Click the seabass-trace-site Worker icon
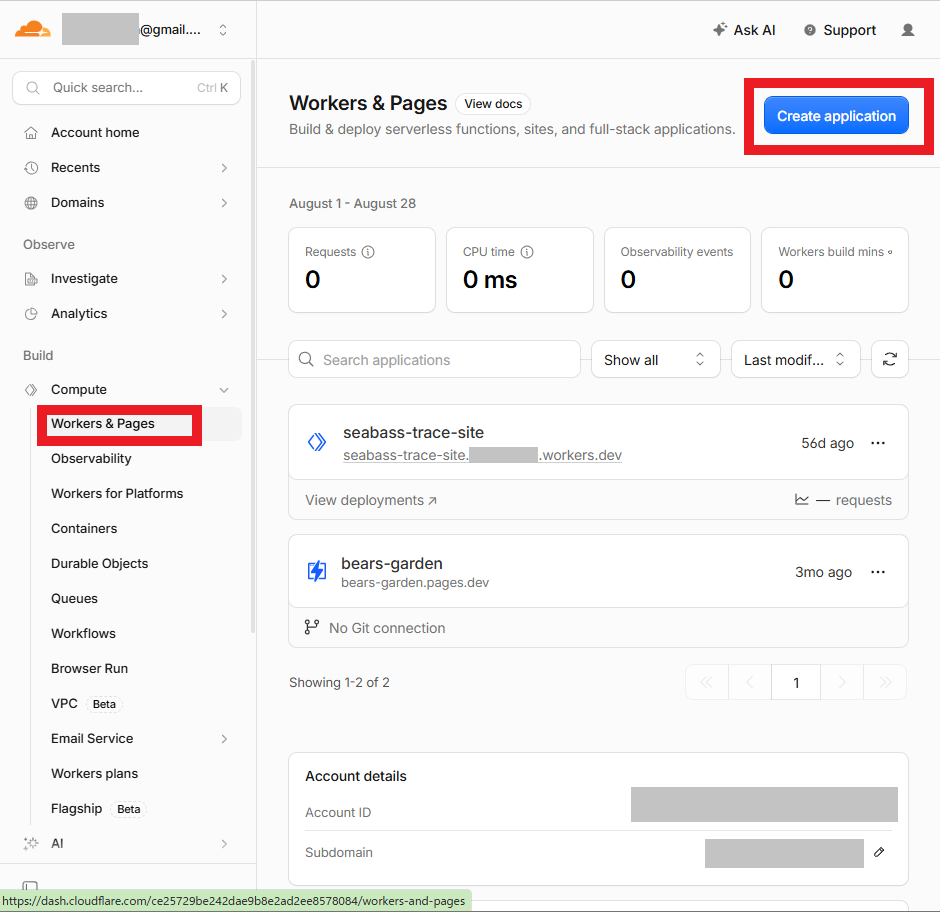940x912 pixels. click(x=317, y=443)
